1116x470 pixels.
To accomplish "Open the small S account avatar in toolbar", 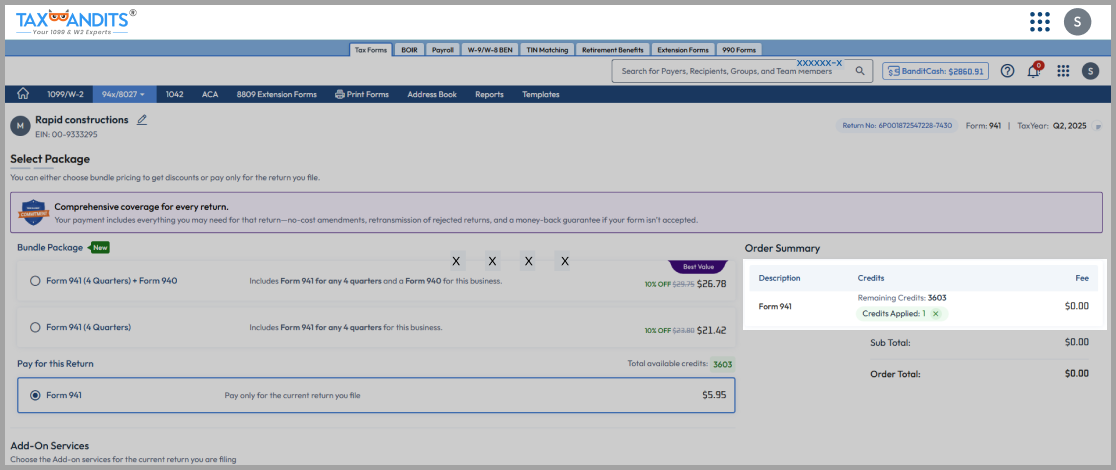I will tap(1090, 70).
